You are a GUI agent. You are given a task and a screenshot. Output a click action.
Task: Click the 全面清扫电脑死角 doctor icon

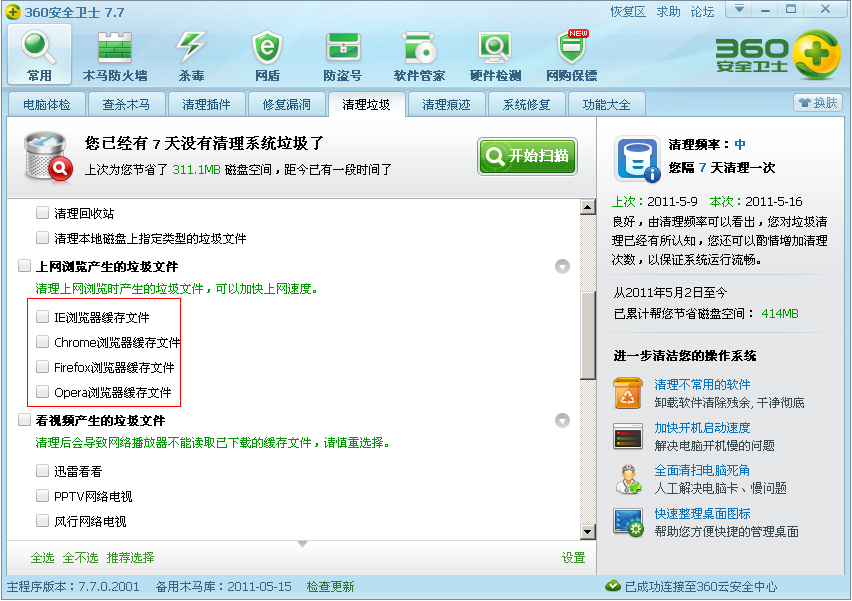[628, 479]
